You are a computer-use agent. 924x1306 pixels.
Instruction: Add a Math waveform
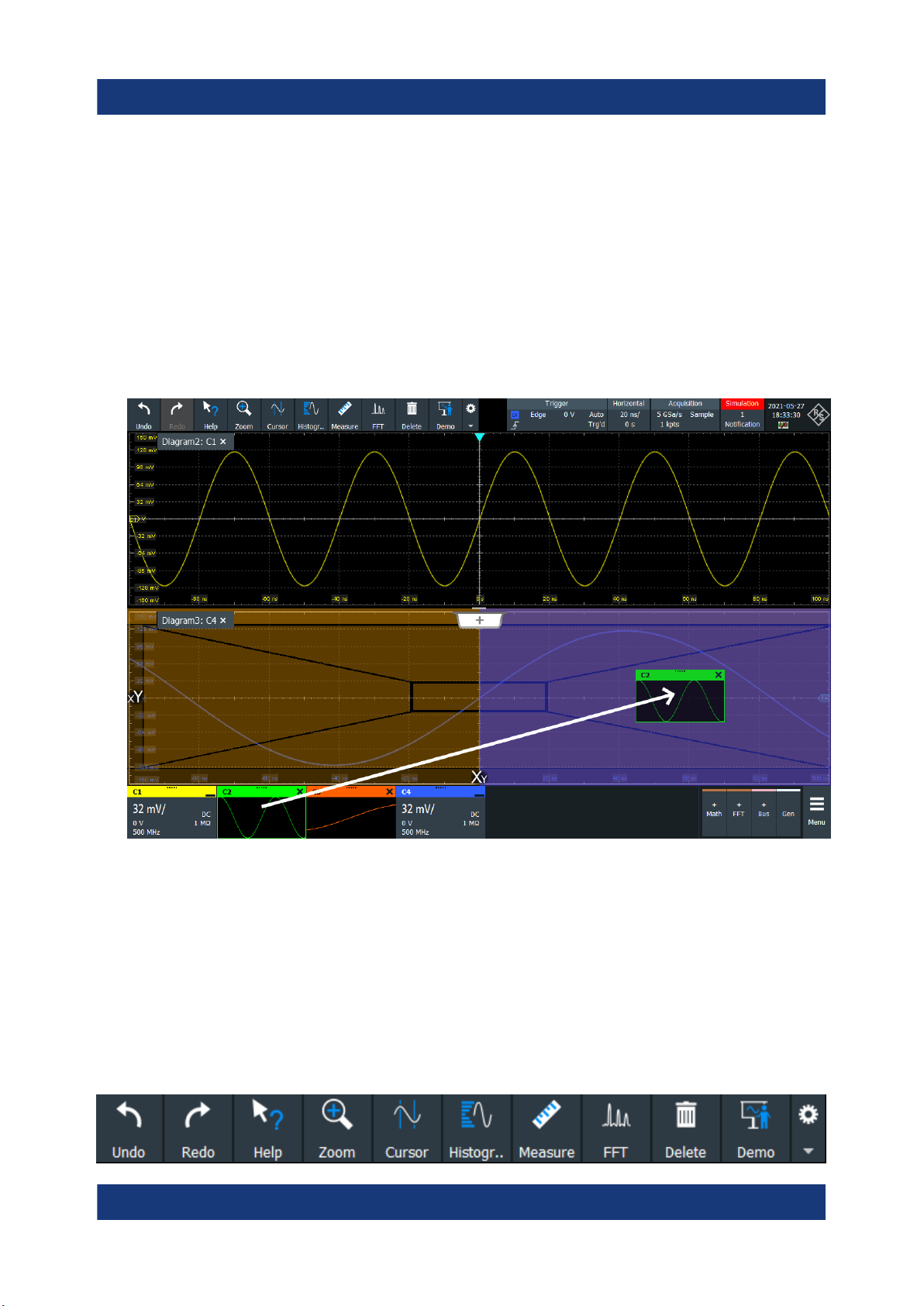pyautogui.click(x=714, y=812)
